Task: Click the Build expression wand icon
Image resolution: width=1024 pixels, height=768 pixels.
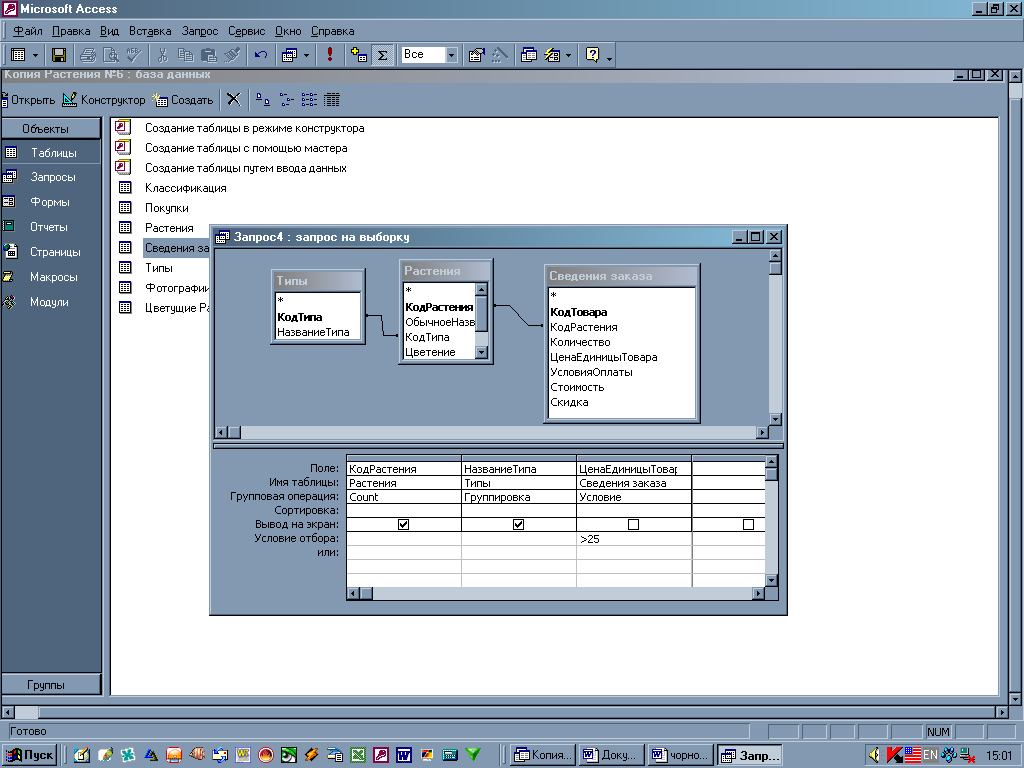Action: click(x=500, y=55)
